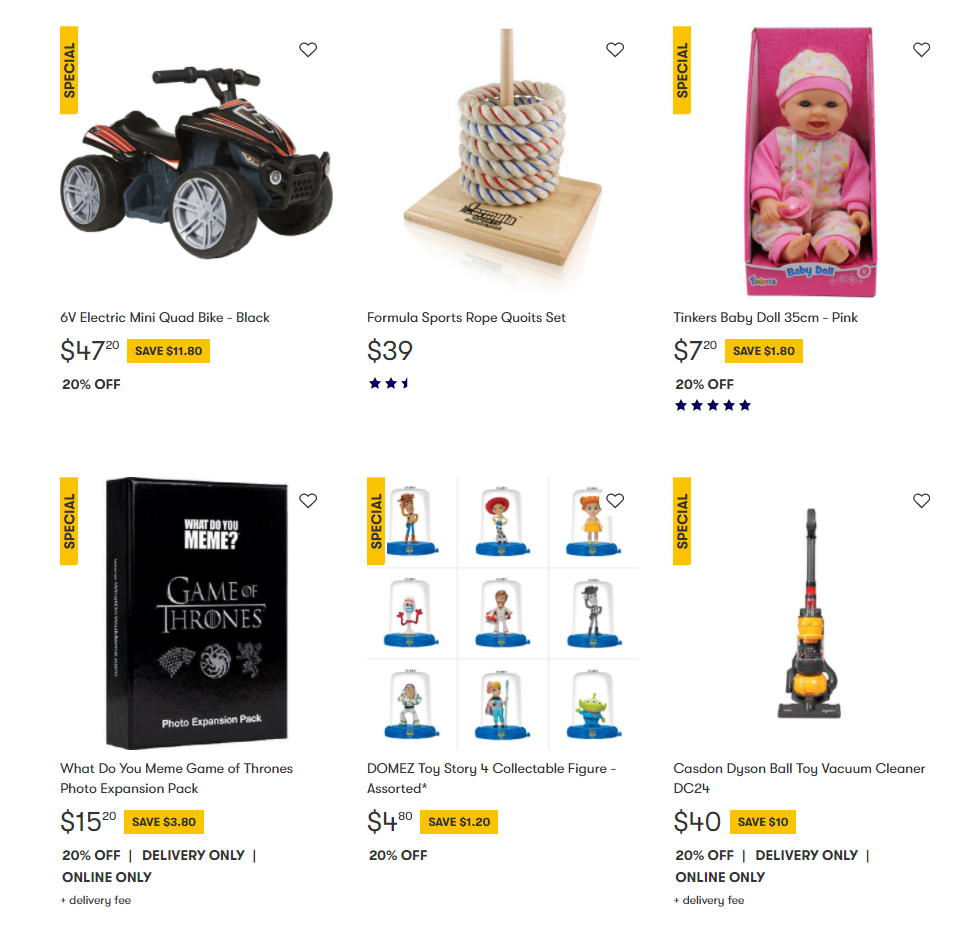Screen dimensions: 964x925
Task: Click the five-star rating under baby doll
Action: point(713,405)
